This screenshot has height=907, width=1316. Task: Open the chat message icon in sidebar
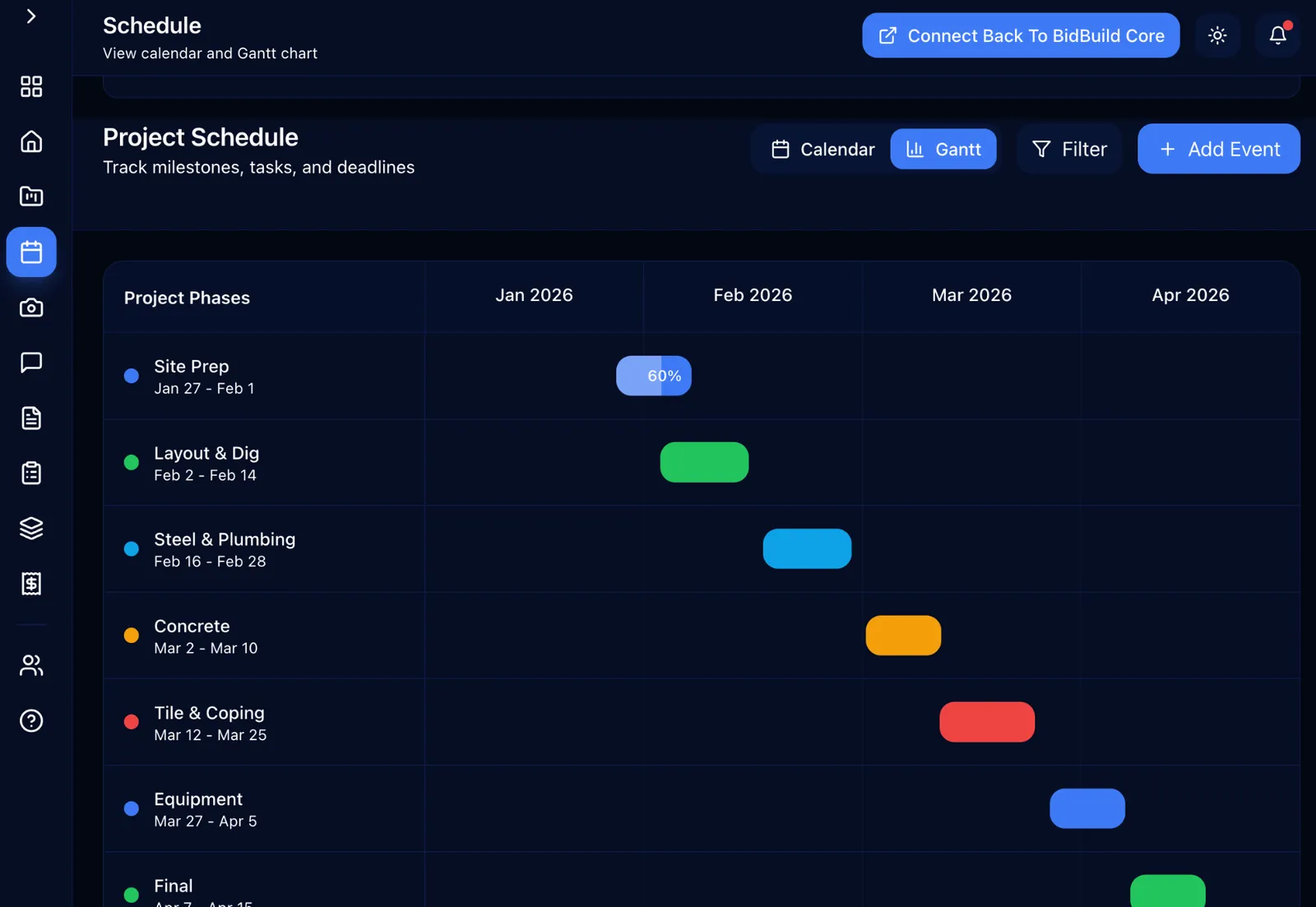[x=31, y=362]
